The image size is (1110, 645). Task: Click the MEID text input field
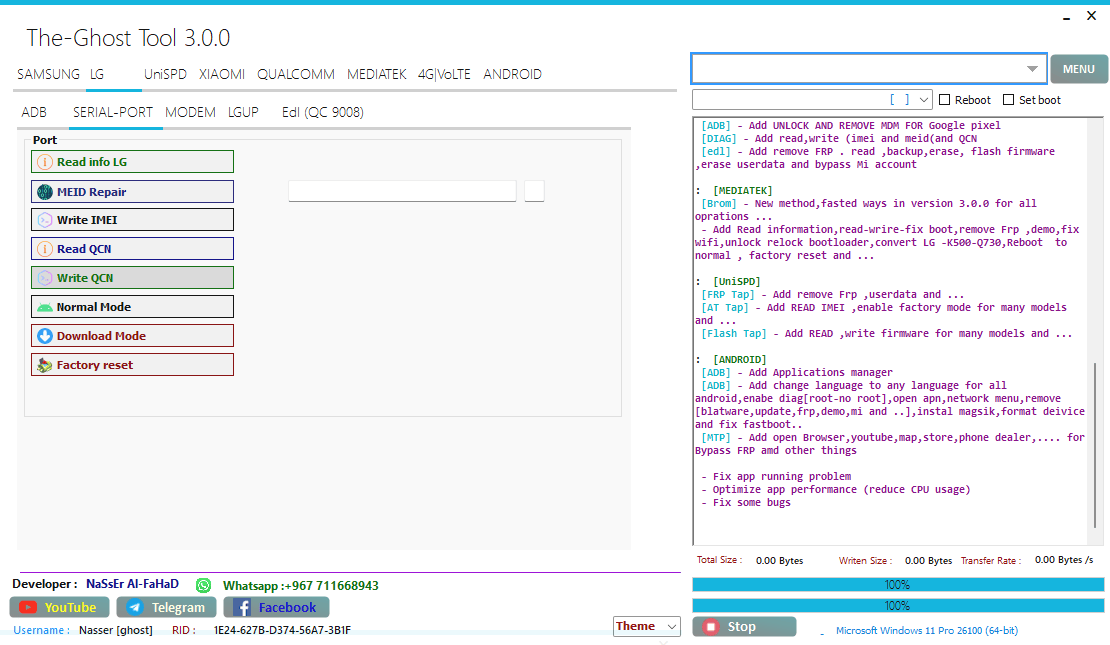[402, 191]
